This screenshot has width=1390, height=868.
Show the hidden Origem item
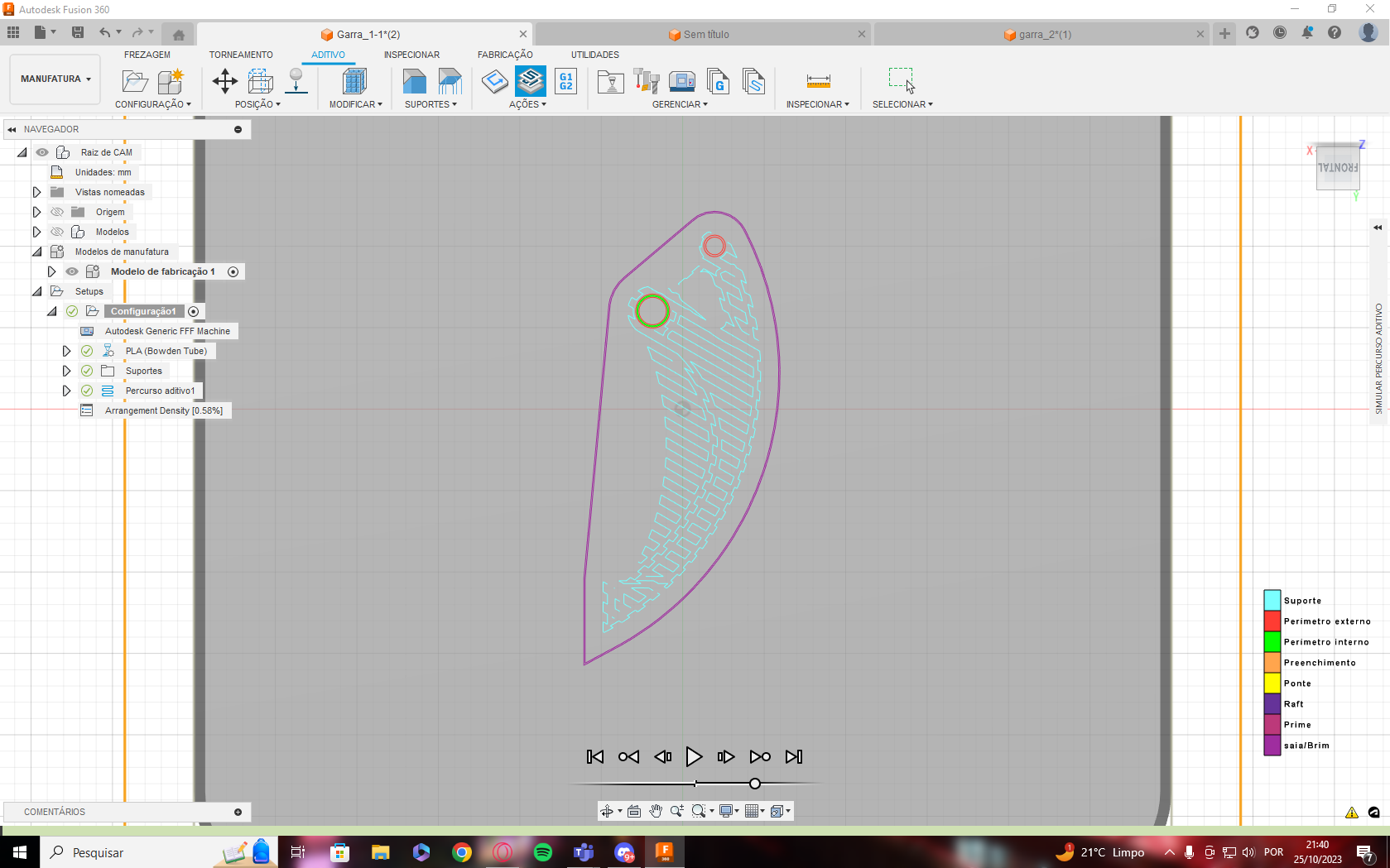tap(57, 212)
